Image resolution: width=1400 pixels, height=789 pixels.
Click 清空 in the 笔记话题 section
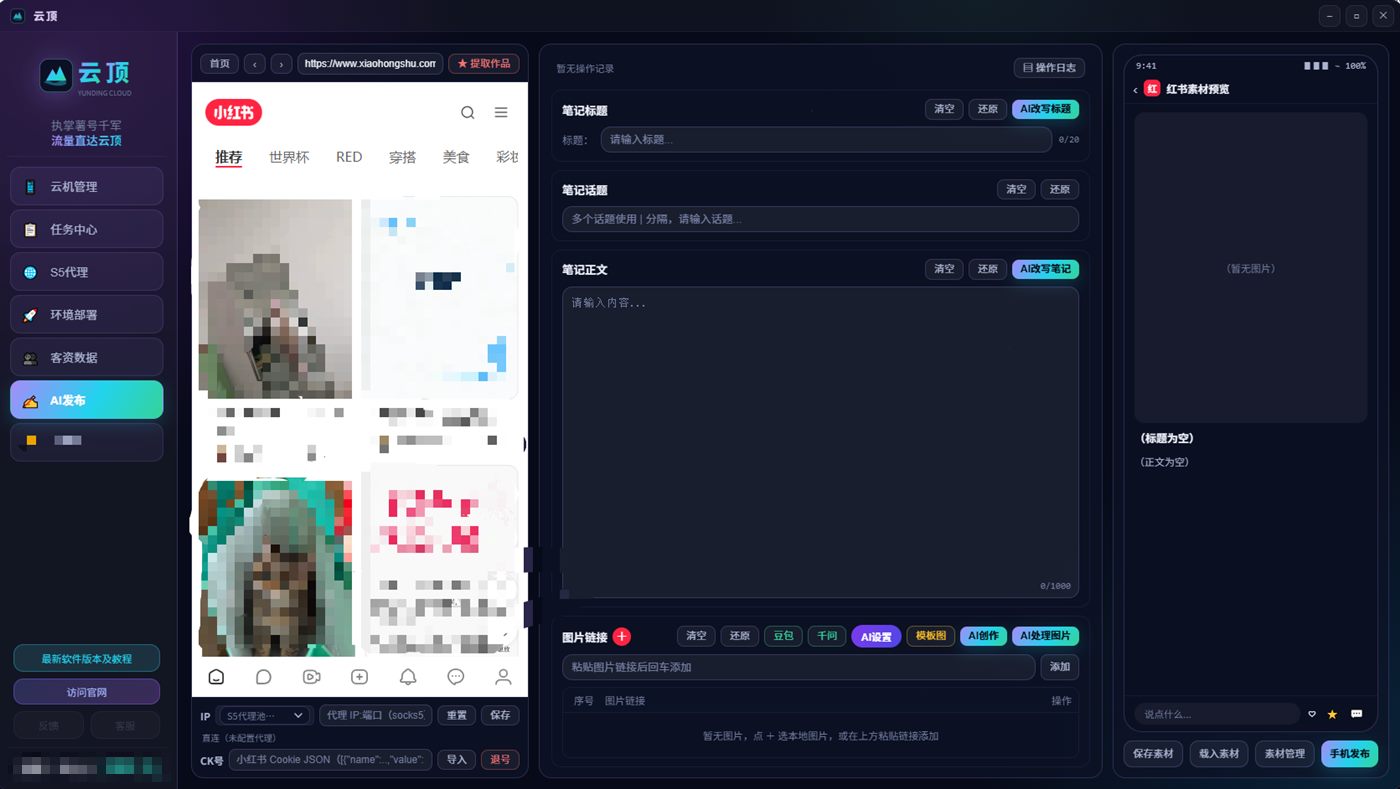(1016, 189)
